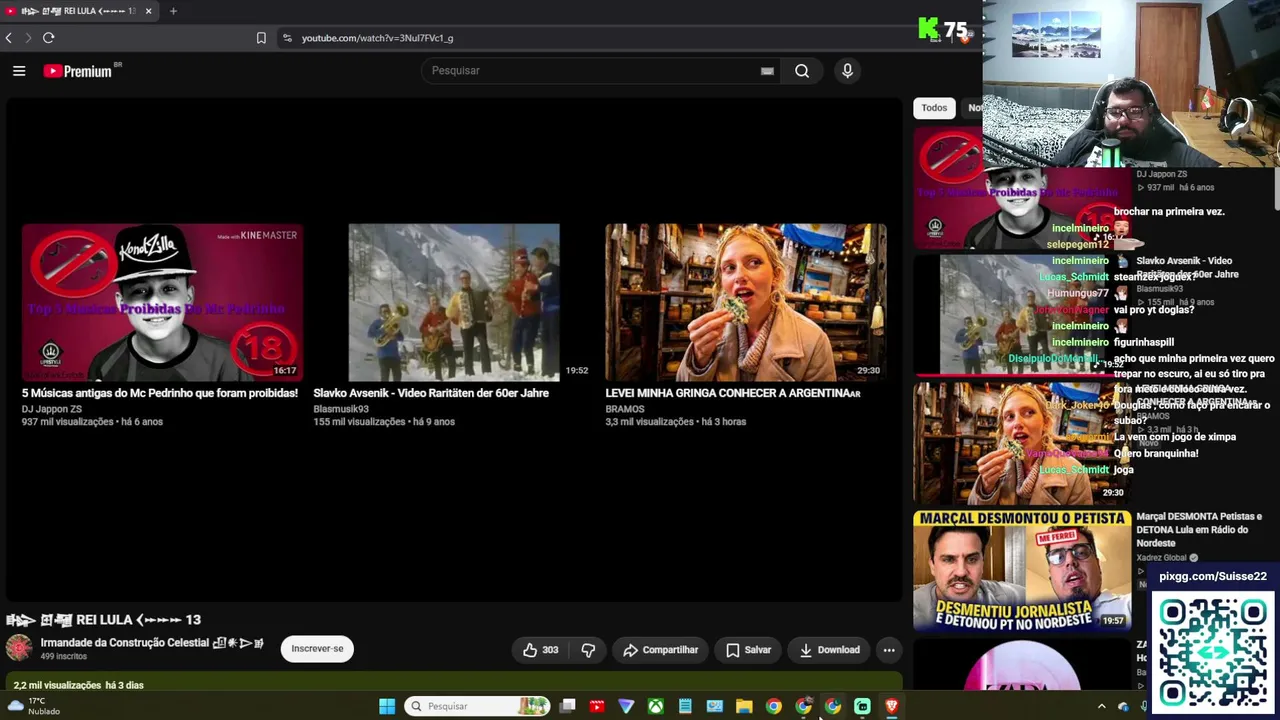
Task: Open more actions menu beside Download
Action: coord(889,650)
